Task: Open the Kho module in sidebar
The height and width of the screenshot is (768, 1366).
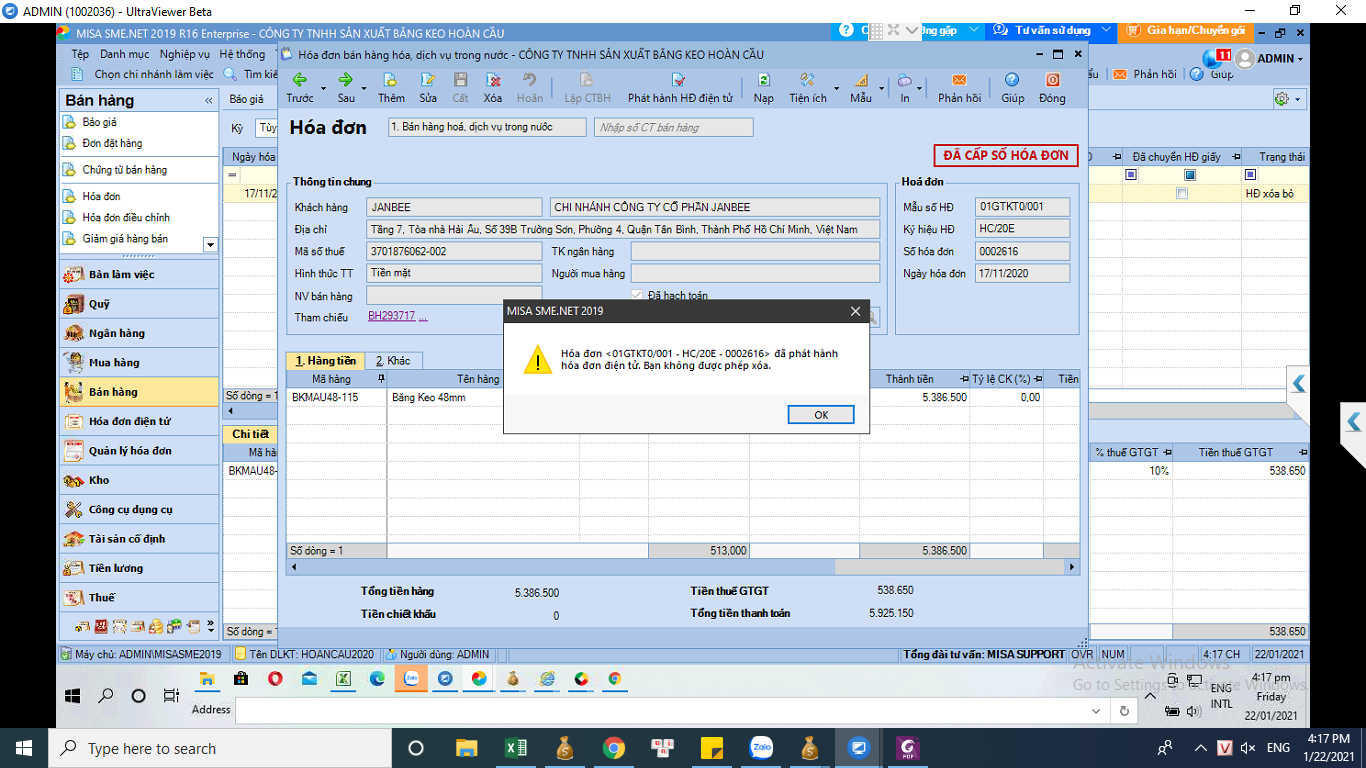Action: tap(139, 480)
